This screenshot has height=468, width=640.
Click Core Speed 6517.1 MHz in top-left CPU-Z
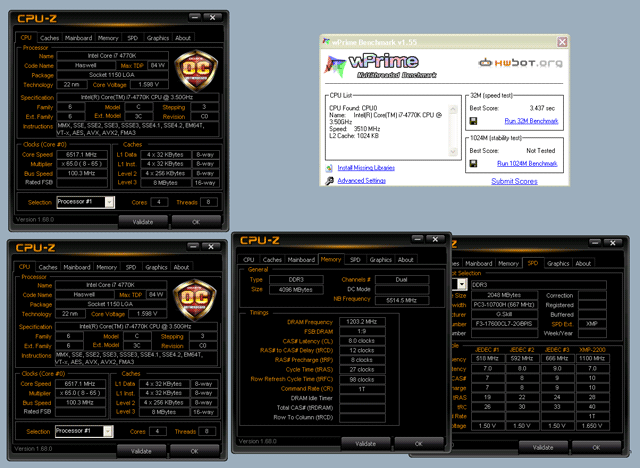click(82, 155)
